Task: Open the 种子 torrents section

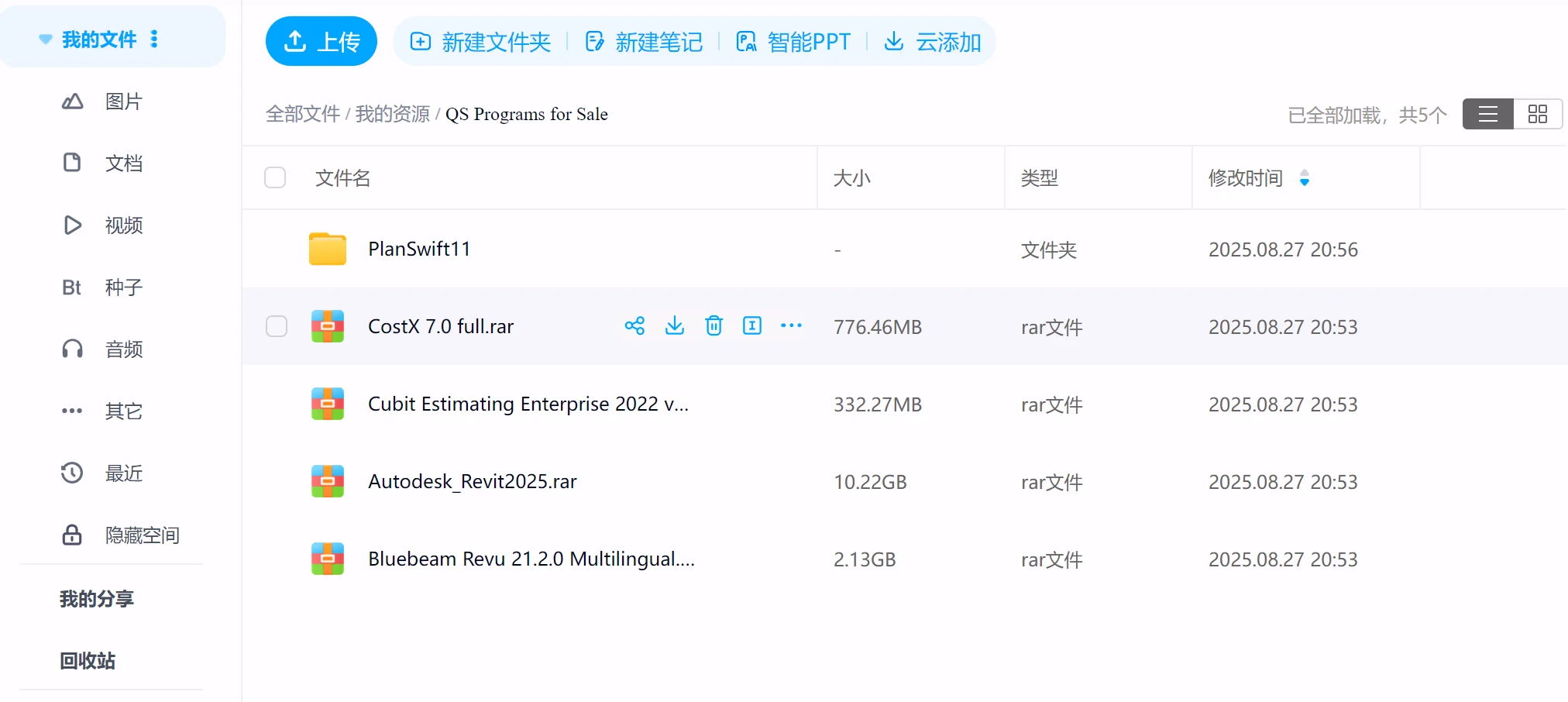Action: tap(122, 287)
